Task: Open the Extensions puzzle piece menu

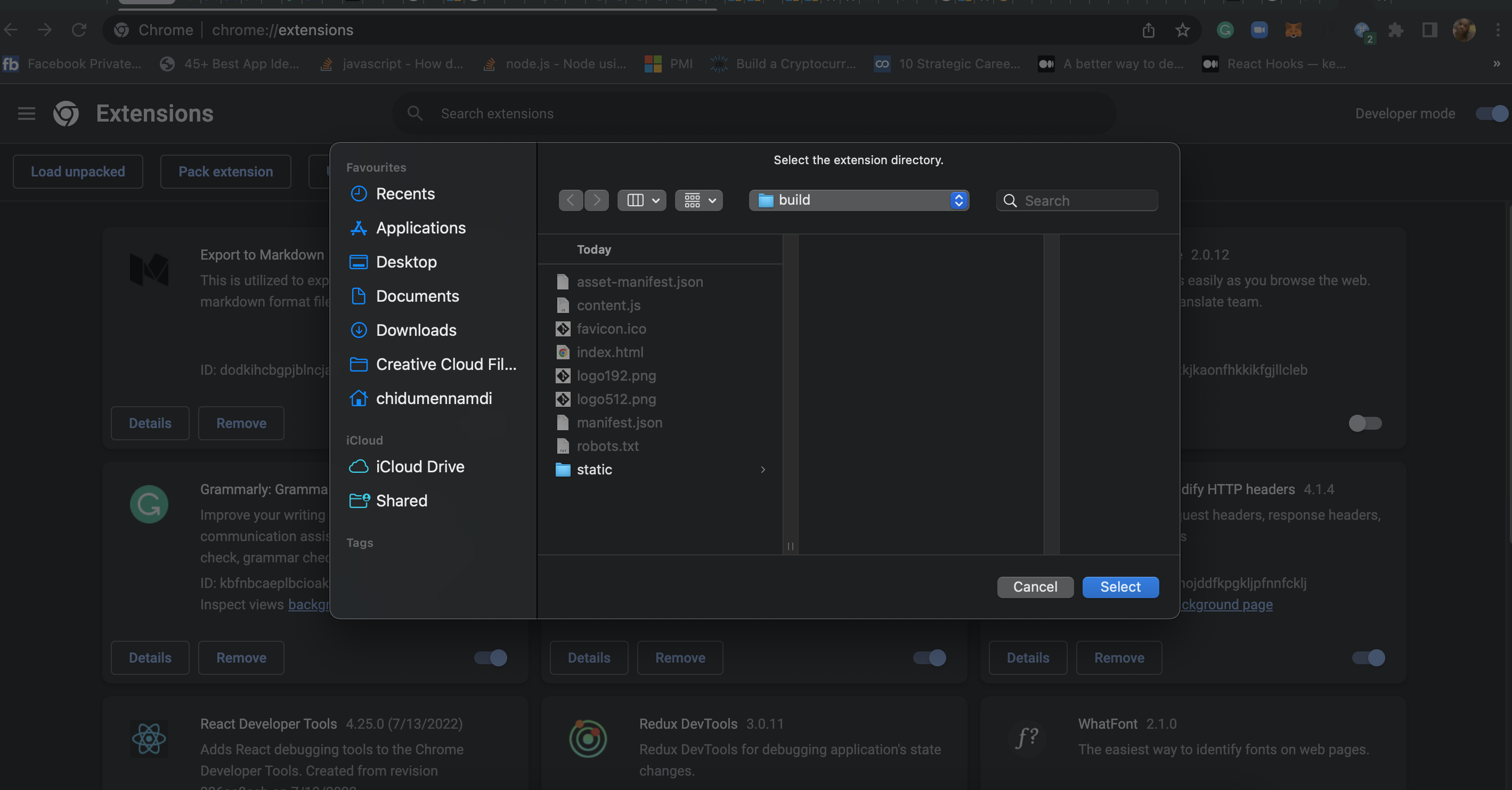Action: 1396,30
